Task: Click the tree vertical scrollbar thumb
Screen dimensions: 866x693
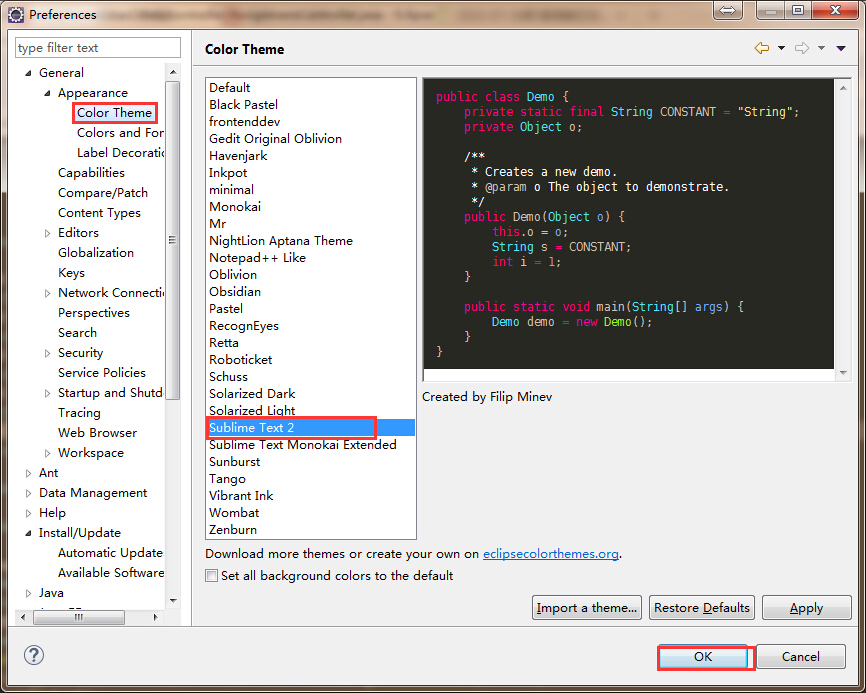Action: (172, 240)
